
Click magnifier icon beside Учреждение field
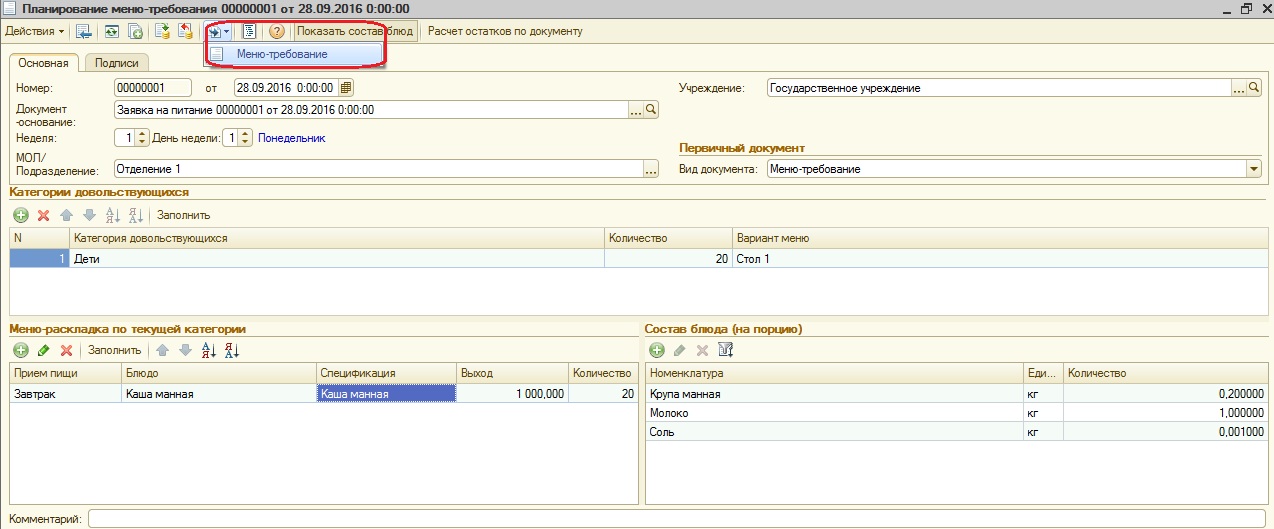(1254, 88)
